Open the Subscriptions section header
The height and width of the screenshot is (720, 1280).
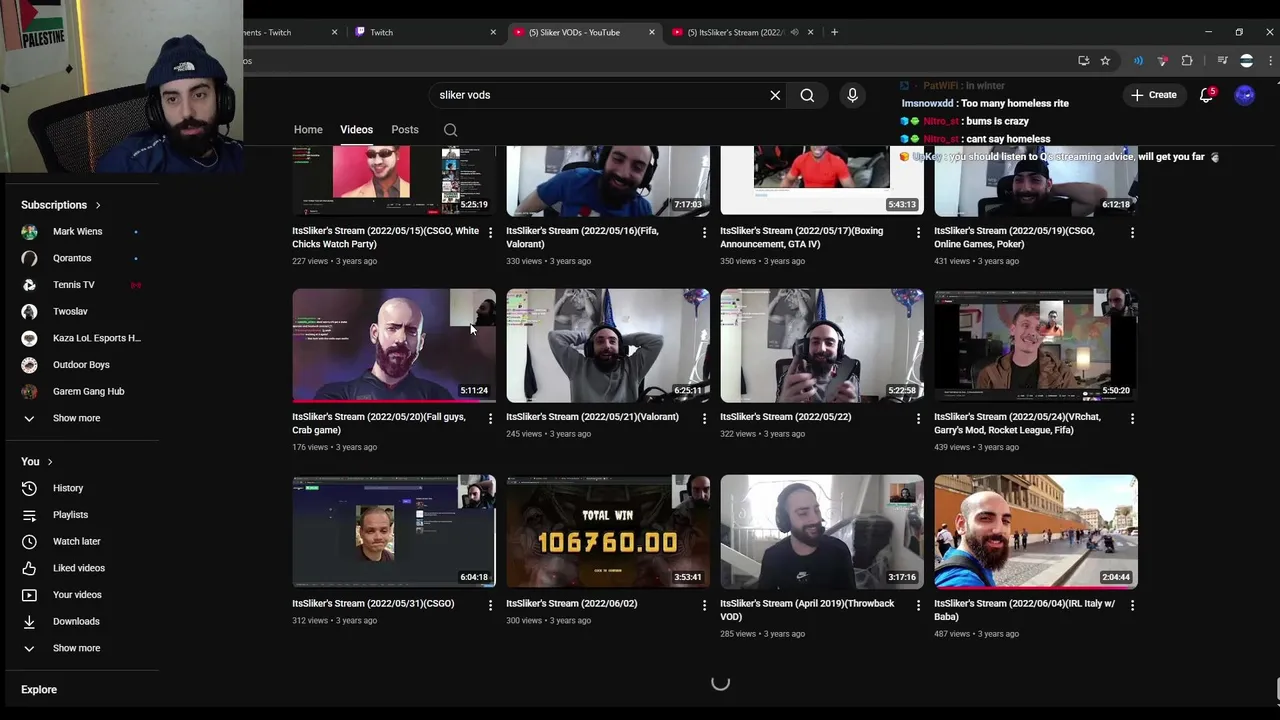point(61,205)
